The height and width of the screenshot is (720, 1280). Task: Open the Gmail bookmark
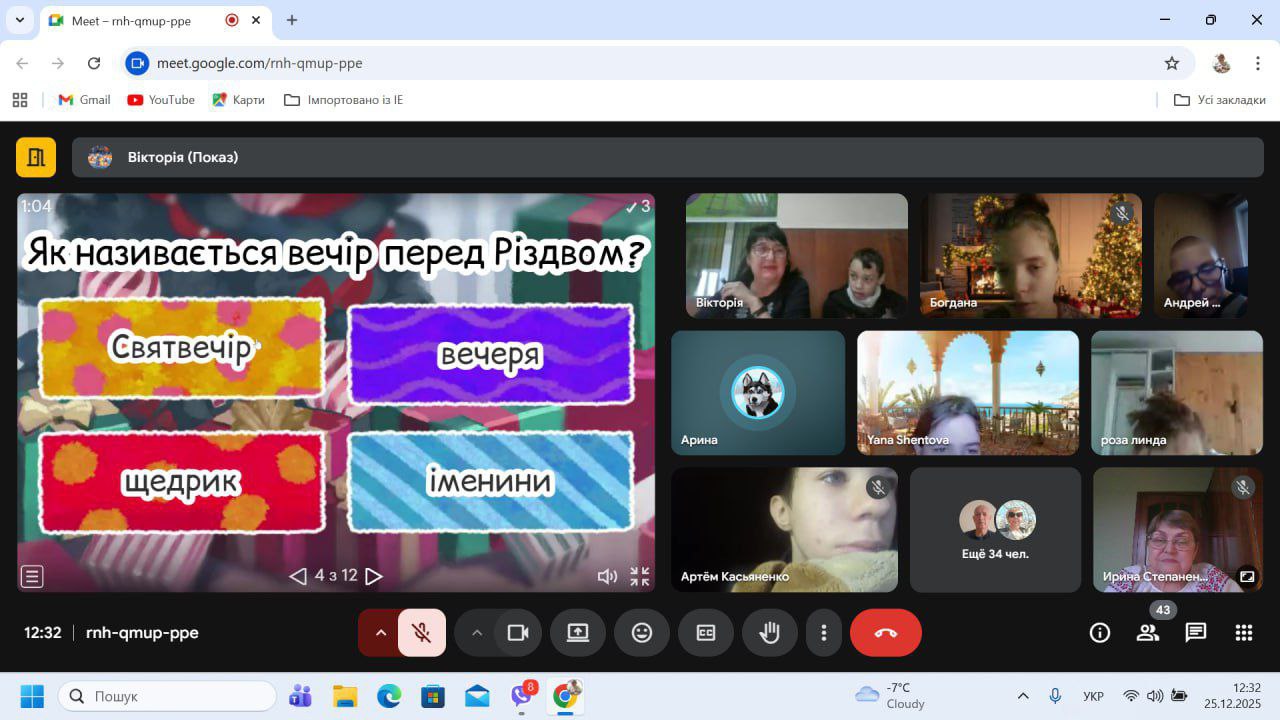coord(85,100)
